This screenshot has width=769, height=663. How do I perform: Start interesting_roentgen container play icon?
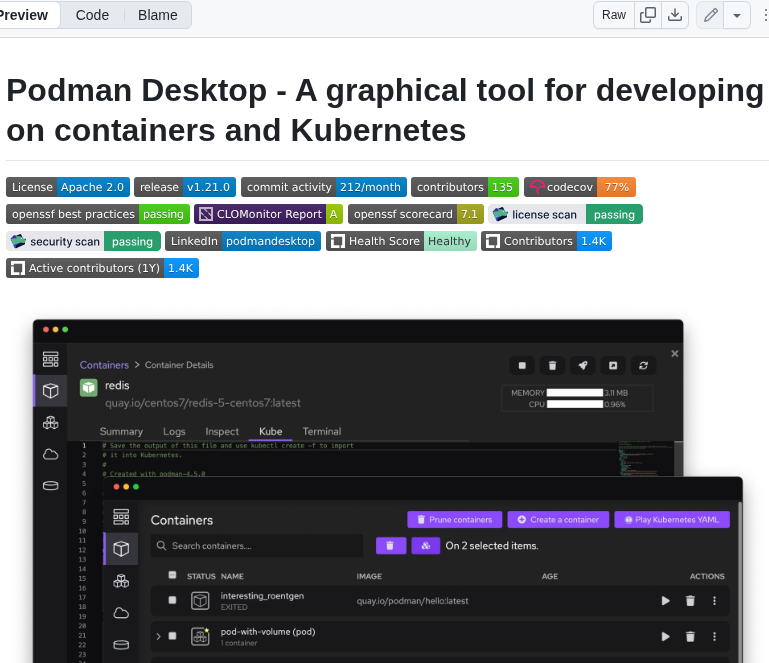point(666,601)
